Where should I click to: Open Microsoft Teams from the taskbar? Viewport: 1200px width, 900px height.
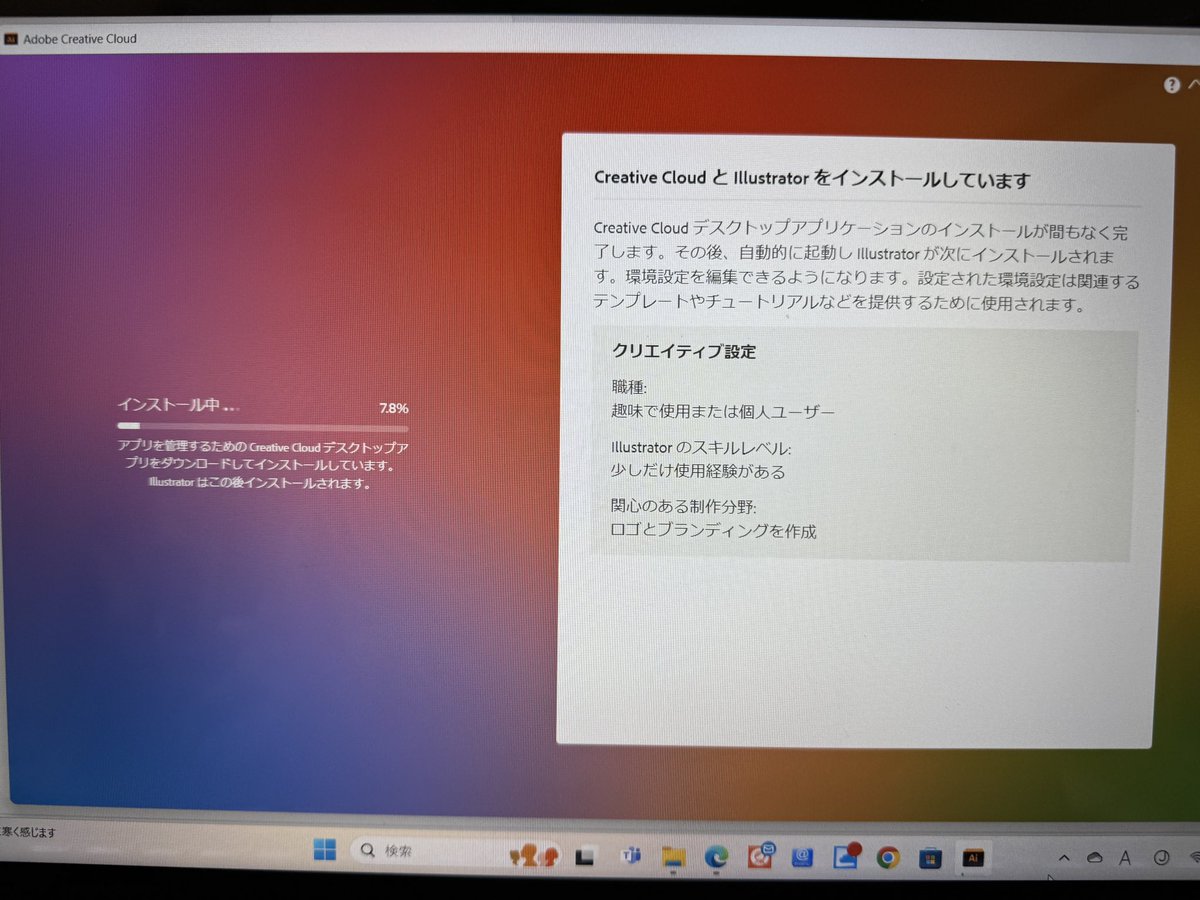(x=629, y=856)
